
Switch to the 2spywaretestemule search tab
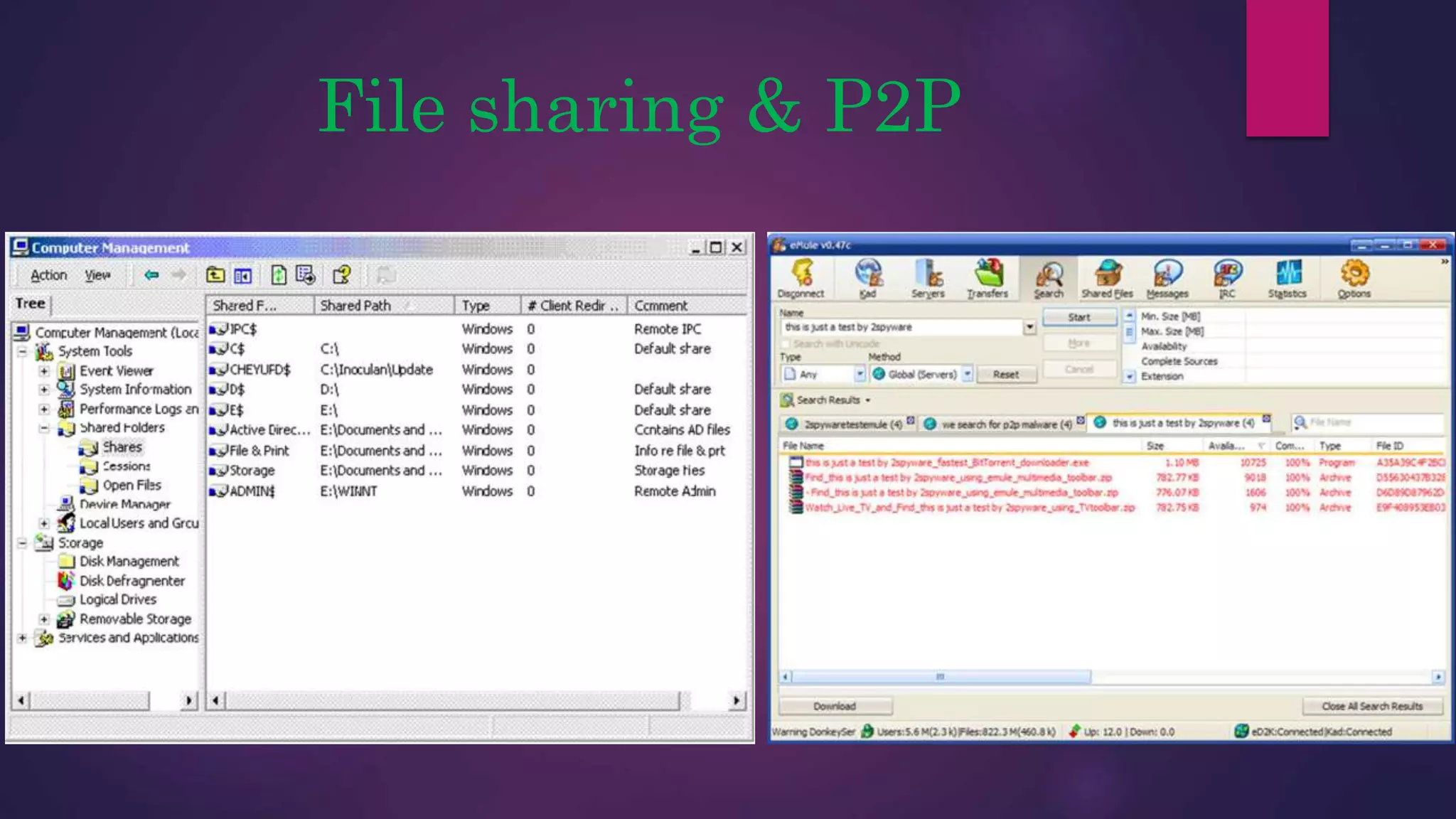(848, 424)
